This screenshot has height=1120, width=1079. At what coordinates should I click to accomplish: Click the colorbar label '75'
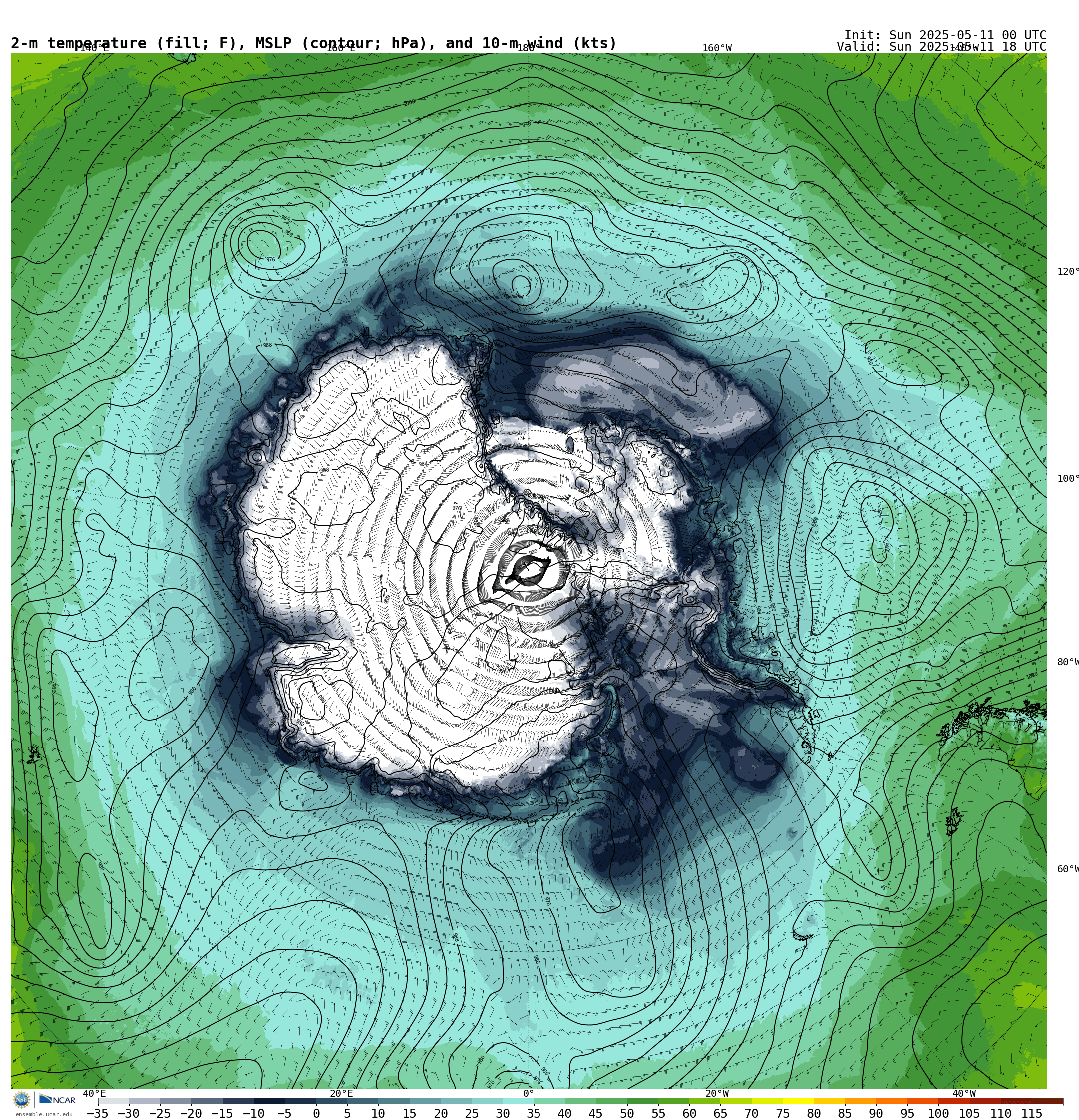tap(783, 1113)
